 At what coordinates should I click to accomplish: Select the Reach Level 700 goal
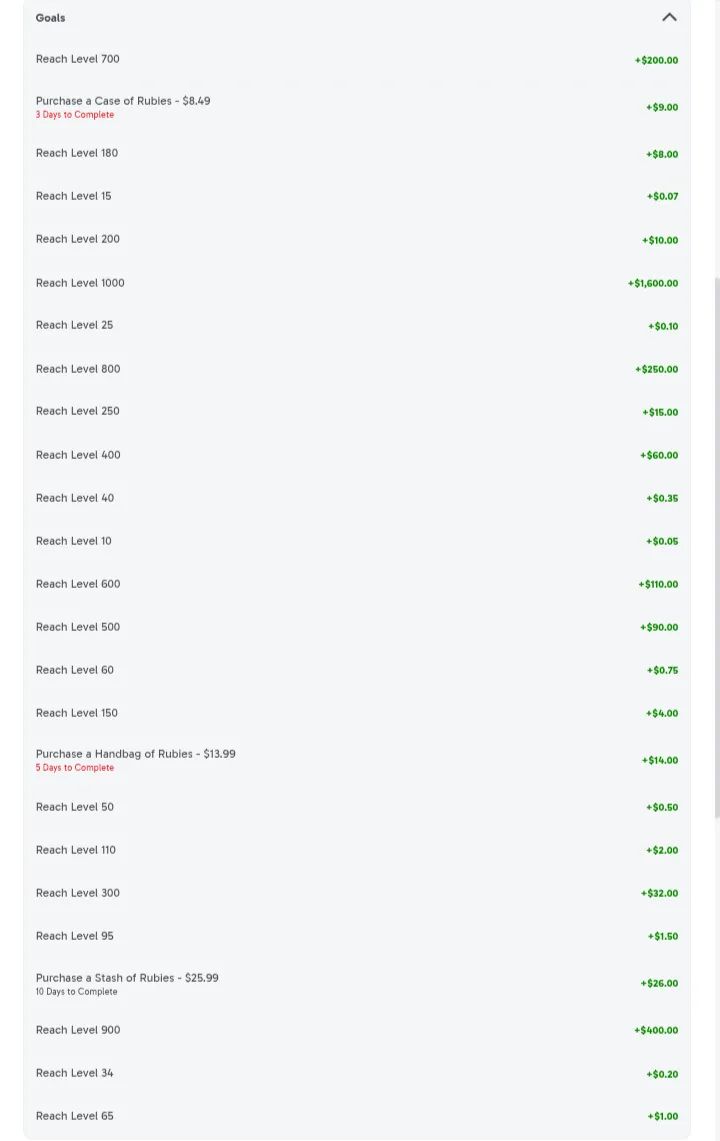[78, 59]
